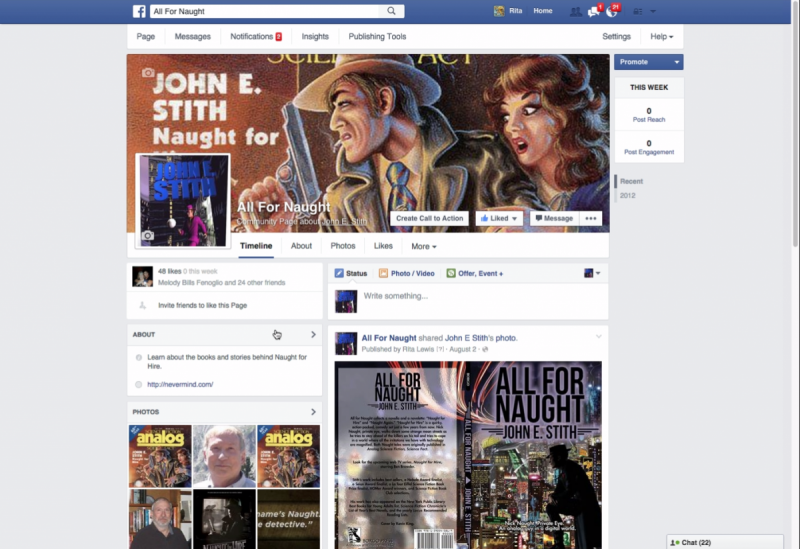Click the profile picture camera icon
Screen dimensions: 800x549
tap(149, 236)
